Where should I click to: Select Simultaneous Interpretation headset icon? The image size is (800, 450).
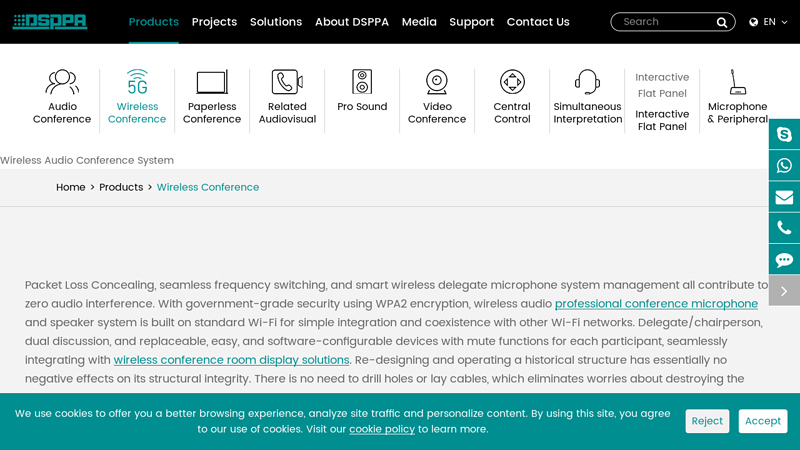[x=587, y=82]
